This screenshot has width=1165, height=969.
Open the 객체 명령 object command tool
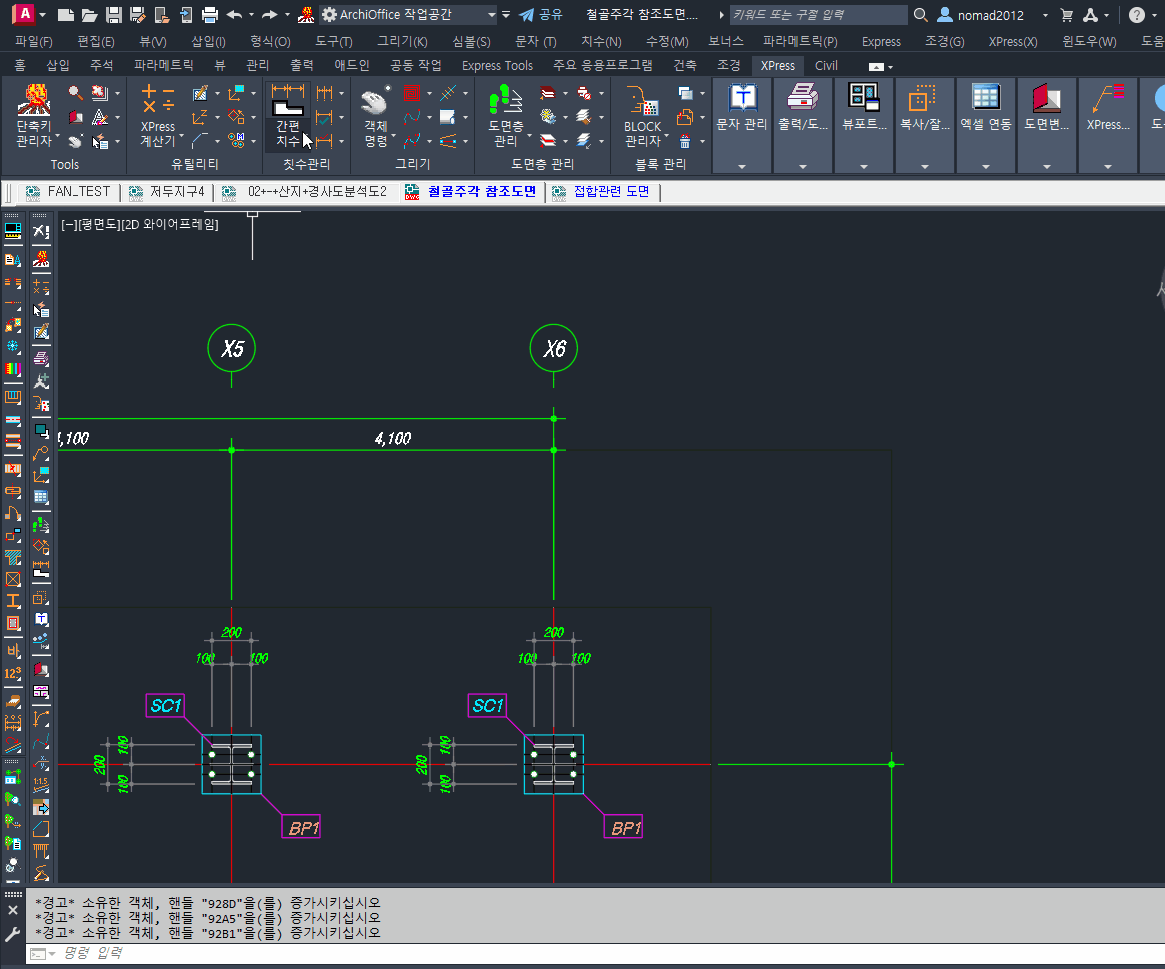coord(376,115)
